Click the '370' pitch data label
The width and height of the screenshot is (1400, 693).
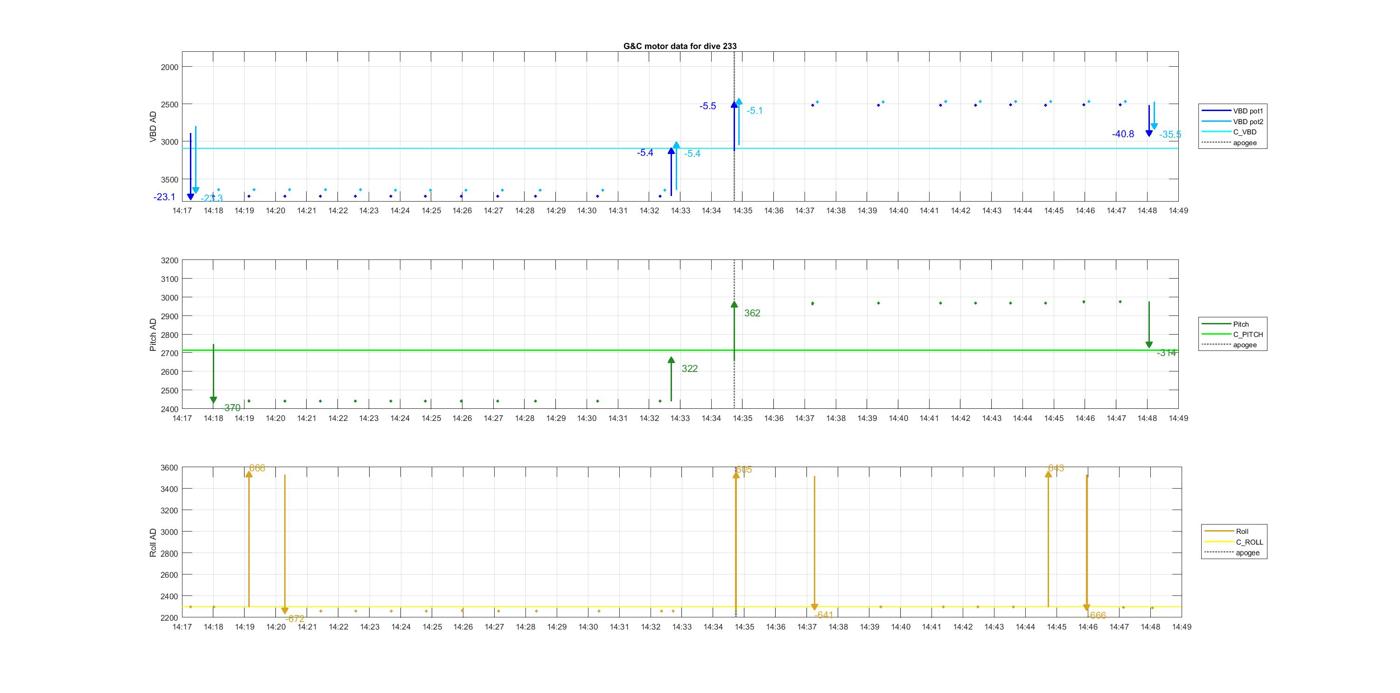tap(232, 408)
